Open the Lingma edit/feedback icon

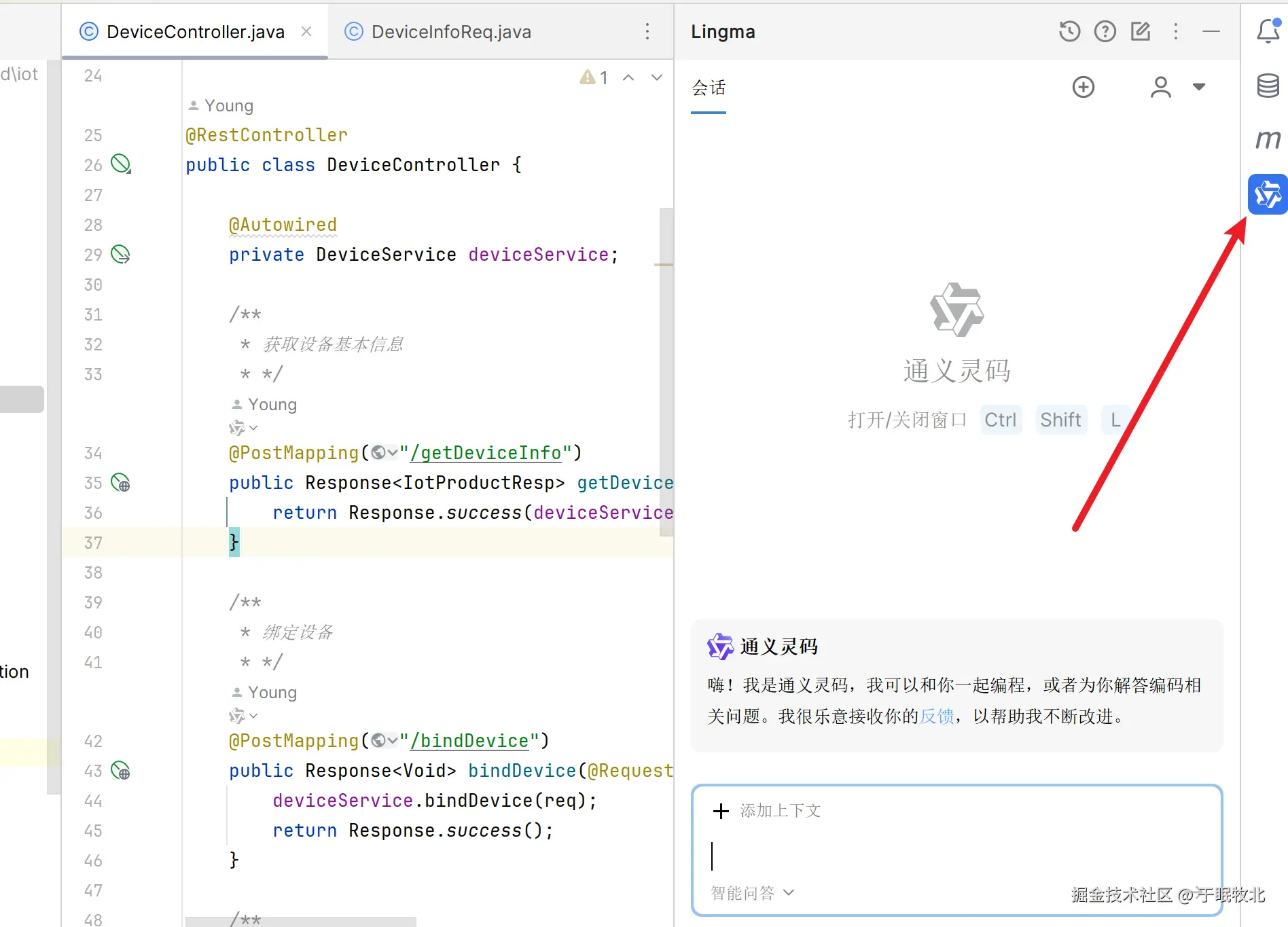pos(1141,31)
